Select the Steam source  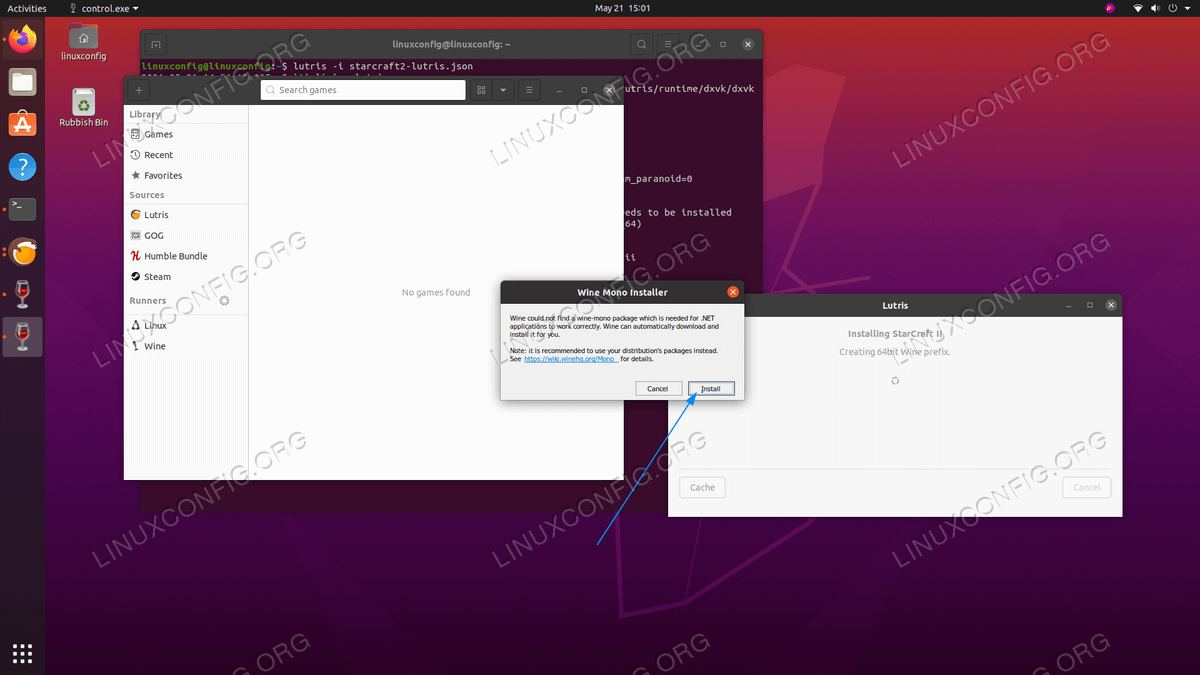[157, 277]
